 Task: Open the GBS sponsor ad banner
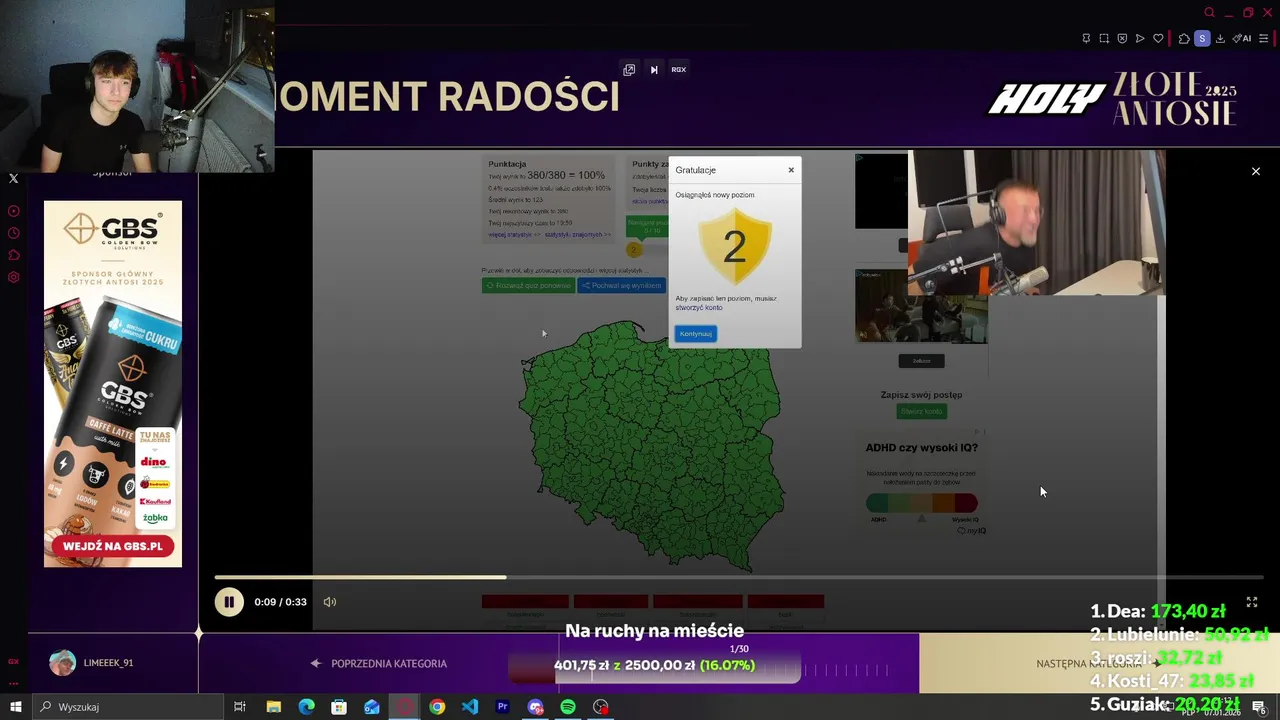tap(113, 384)
